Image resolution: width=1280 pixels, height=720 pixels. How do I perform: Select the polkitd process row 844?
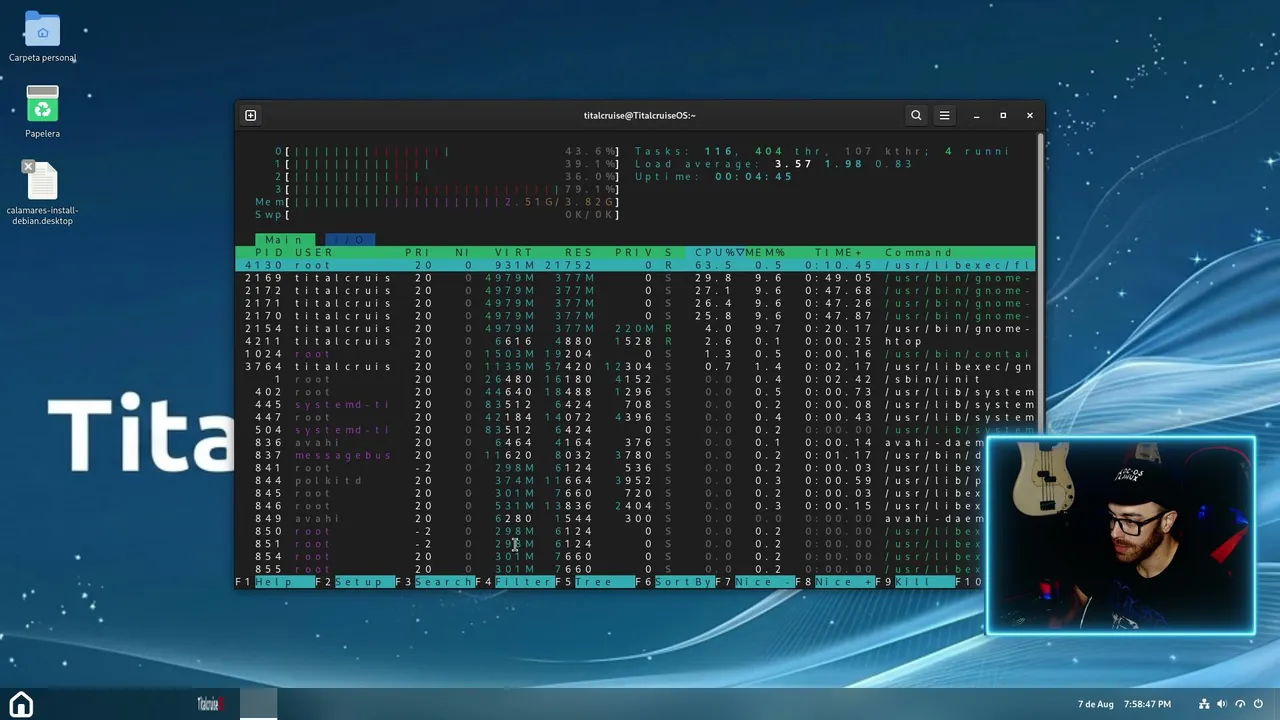pos(611,481)
